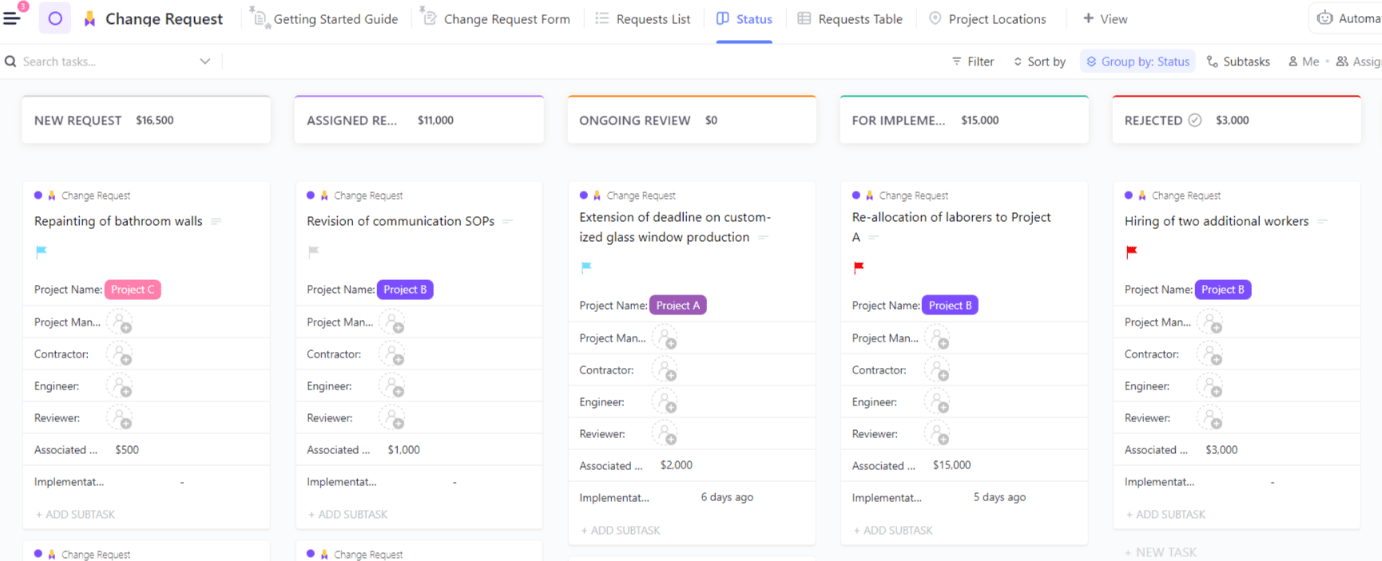The image size is (1382, 561).
Task: Switch to the Requests Table tab
Action: click(x=850, y=19)
